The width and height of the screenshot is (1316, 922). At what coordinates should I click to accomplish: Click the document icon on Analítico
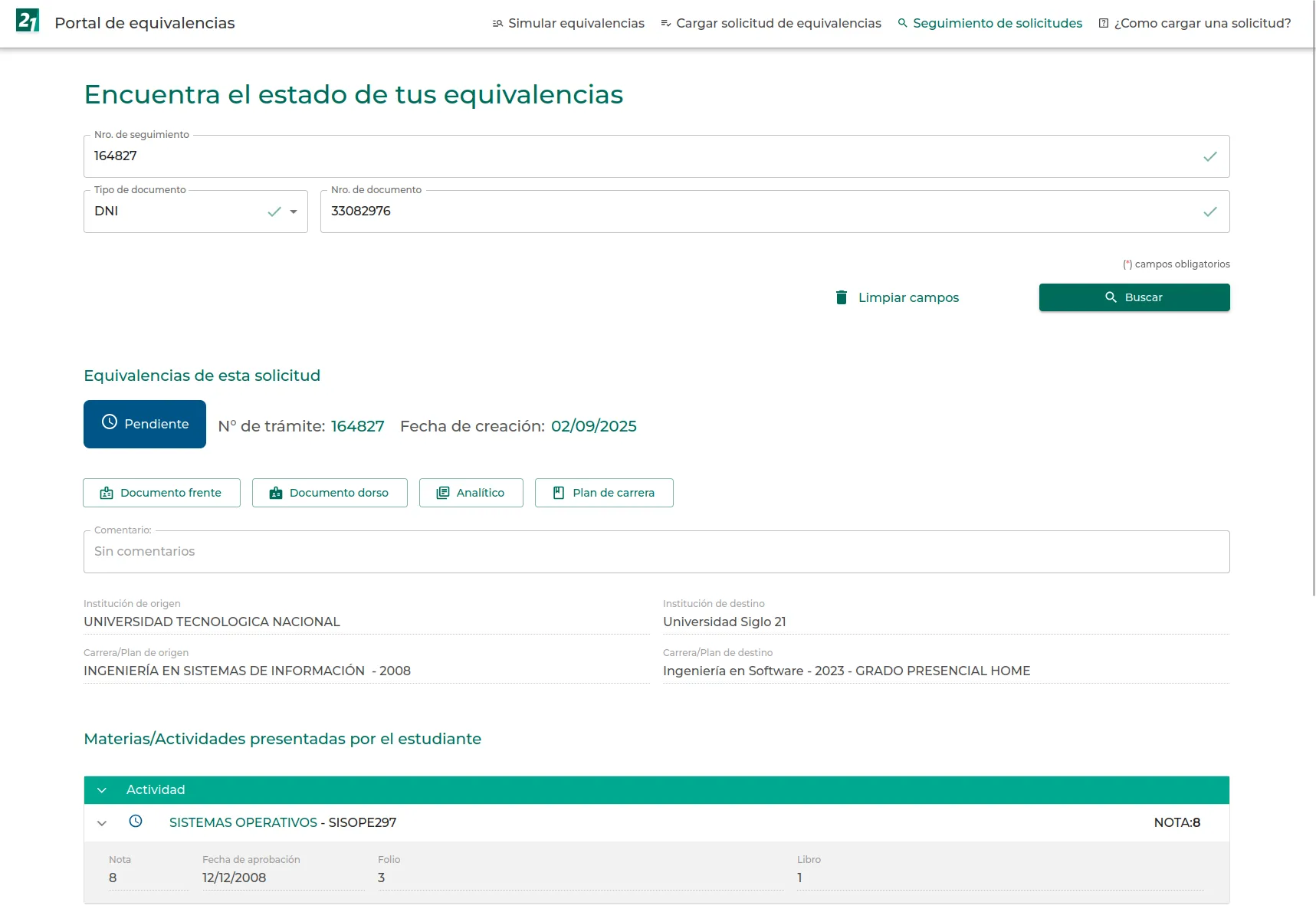443,493
